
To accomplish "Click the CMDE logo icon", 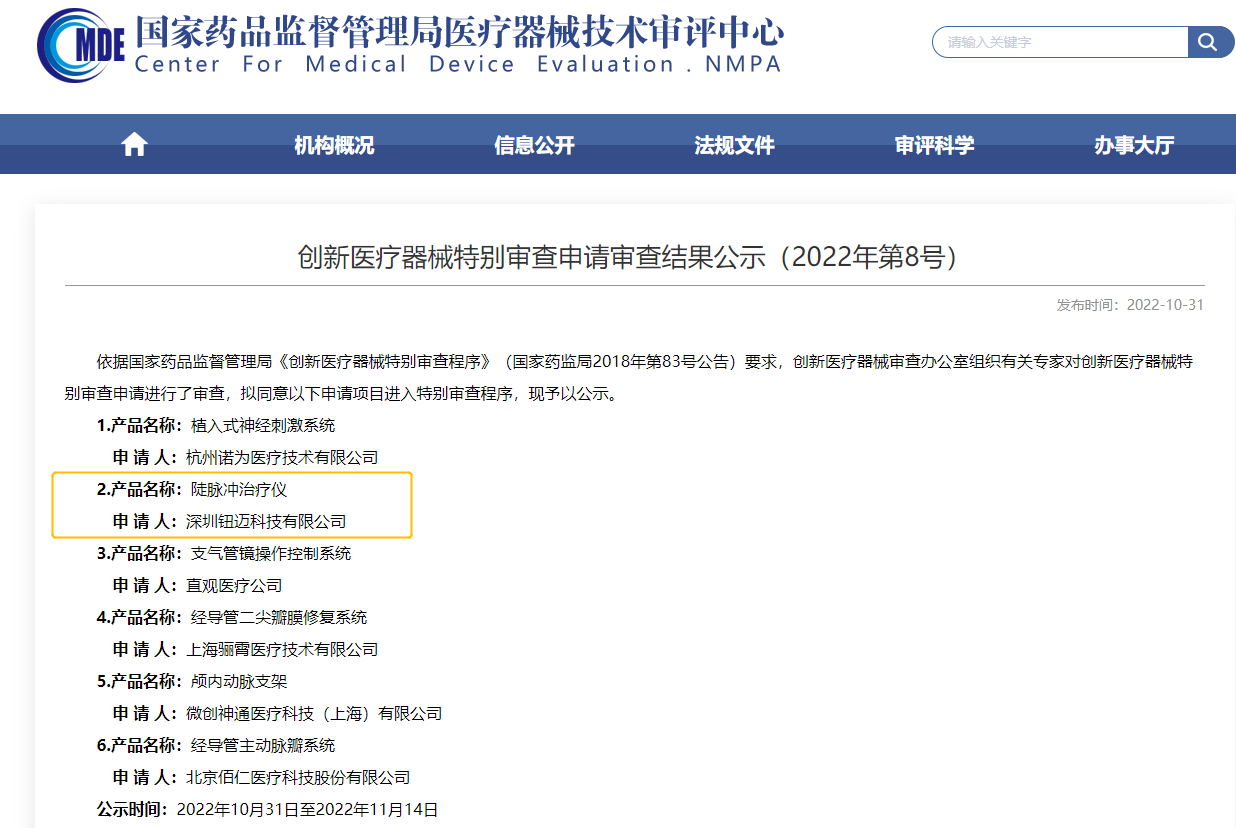I will 80,46.
